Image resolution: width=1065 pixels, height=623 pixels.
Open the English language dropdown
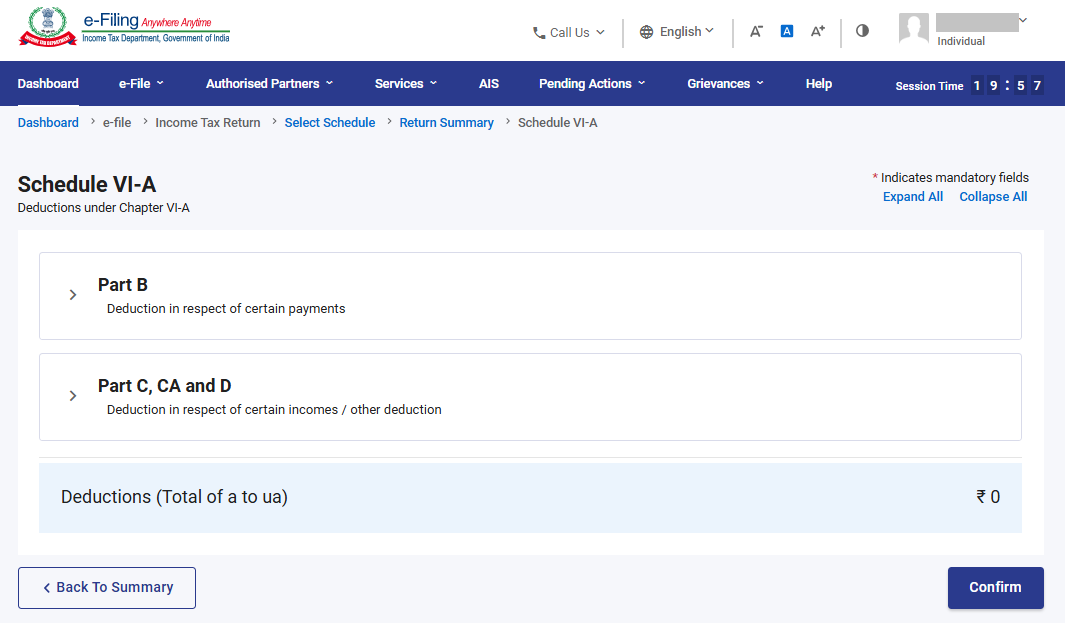click(x=687, y=31)
